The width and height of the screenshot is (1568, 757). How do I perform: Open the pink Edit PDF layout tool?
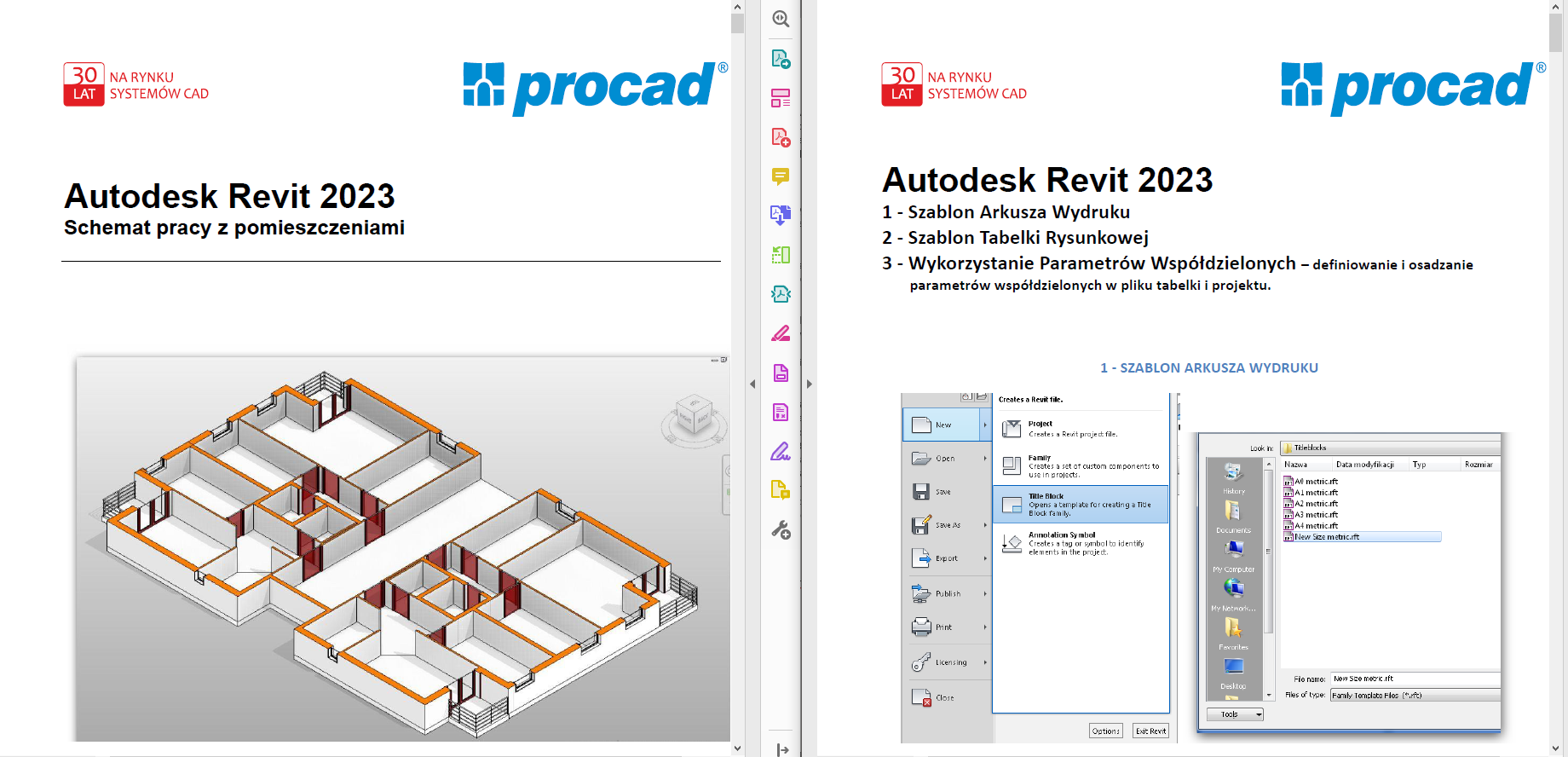(781, 98)
